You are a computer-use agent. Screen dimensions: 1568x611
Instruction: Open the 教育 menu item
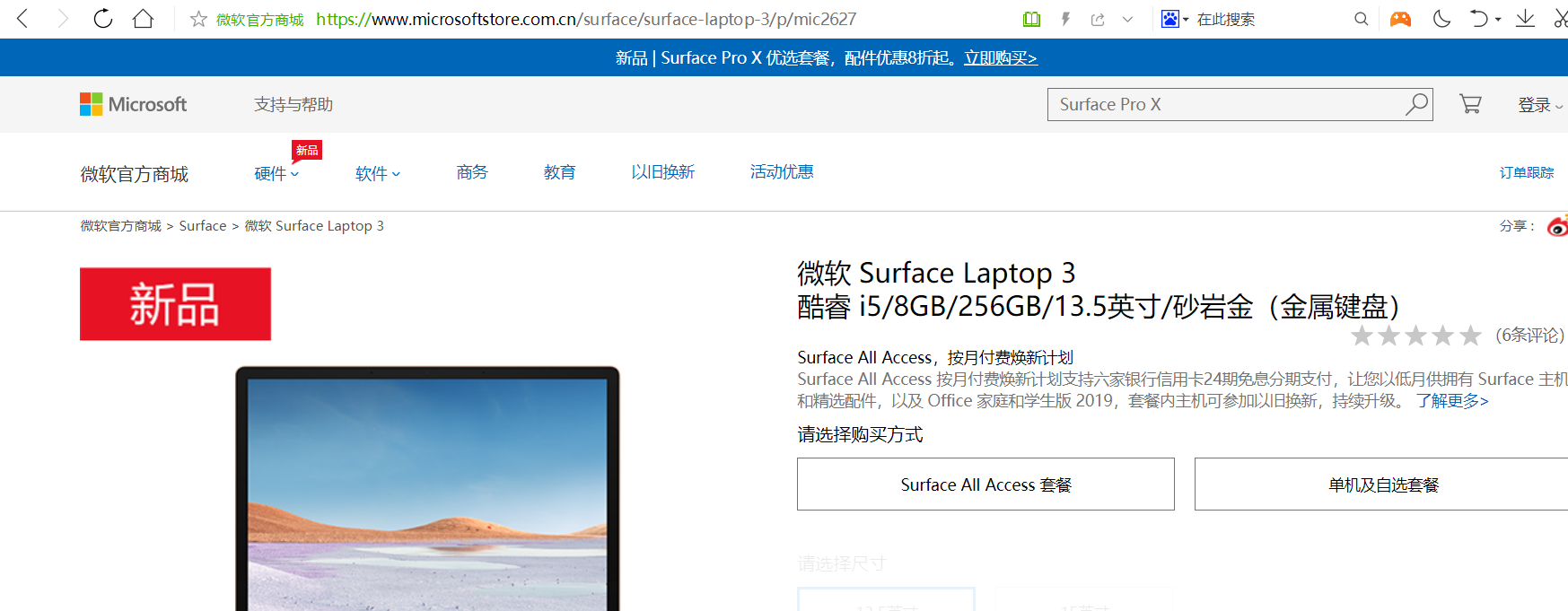coord(559,171)
